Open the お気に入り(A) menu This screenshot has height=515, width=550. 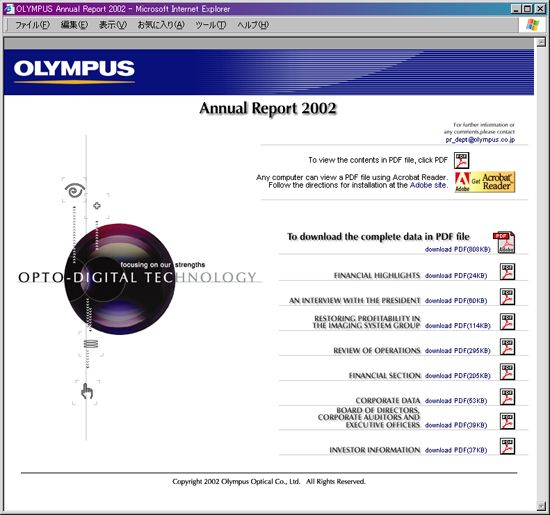[x=161, y=25]
